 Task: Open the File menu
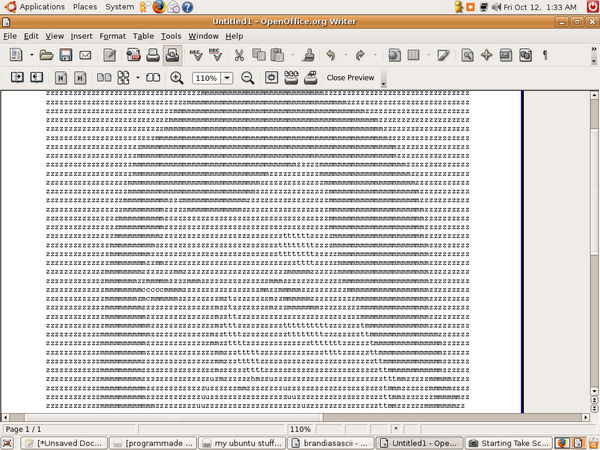click(10, 36)
